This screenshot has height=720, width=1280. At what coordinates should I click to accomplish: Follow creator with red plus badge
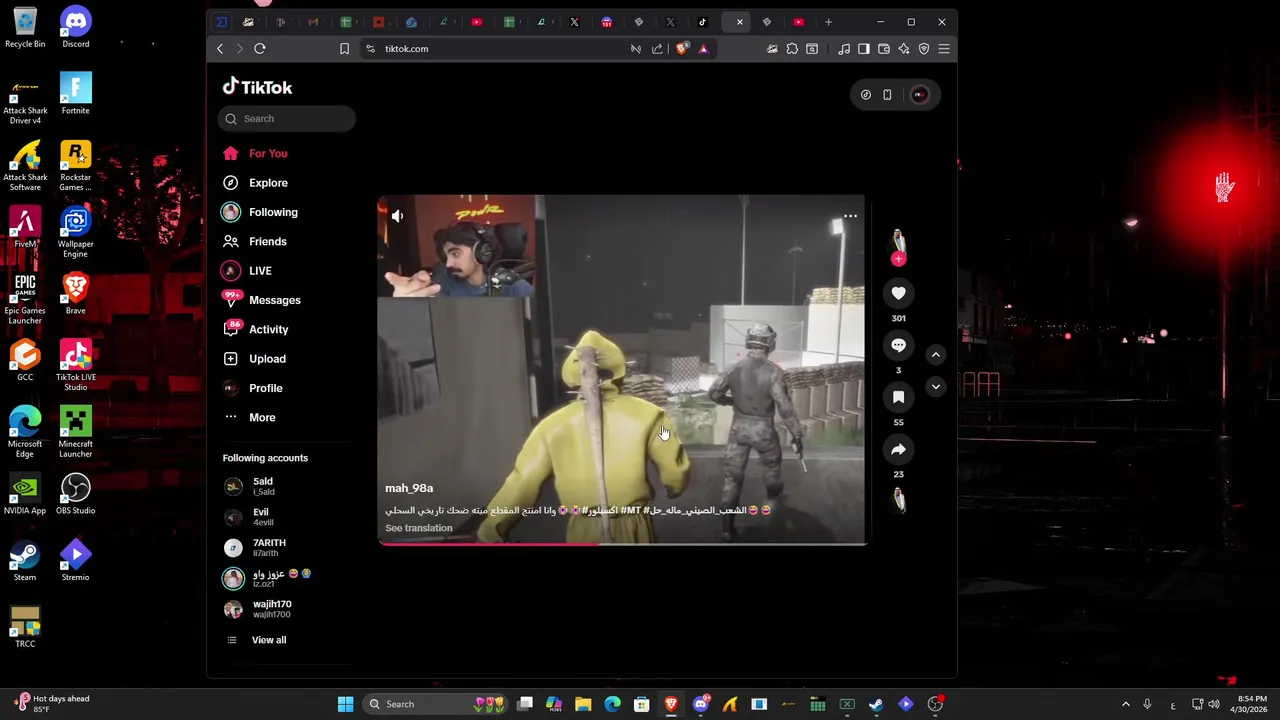point(898,259)
